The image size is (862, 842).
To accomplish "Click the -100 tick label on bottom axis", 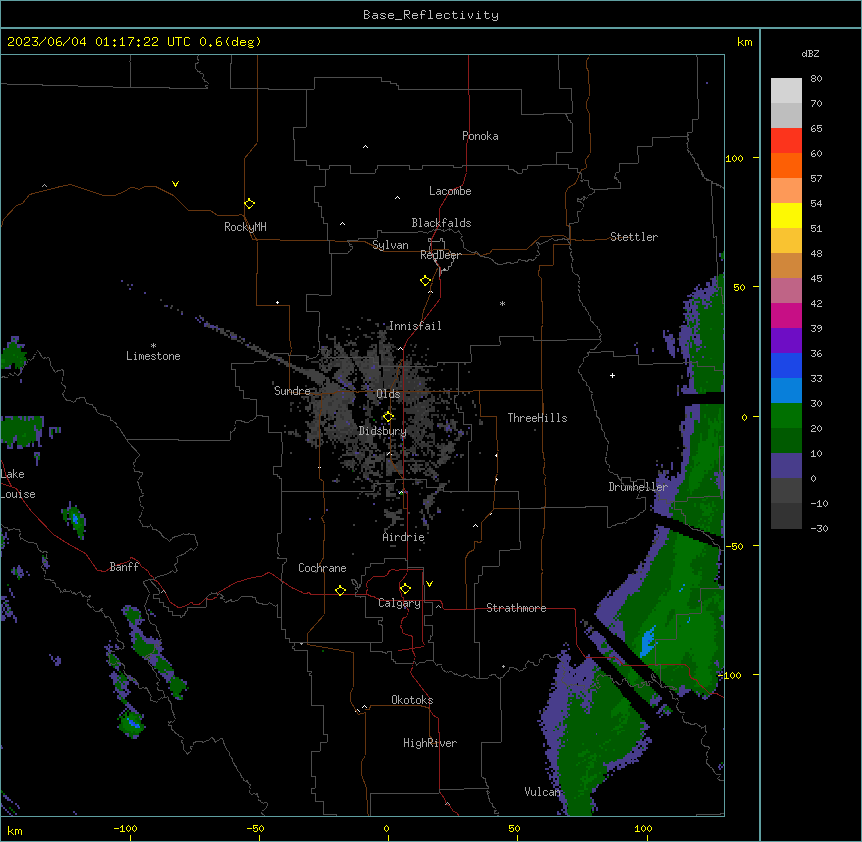I will point(125,828).
